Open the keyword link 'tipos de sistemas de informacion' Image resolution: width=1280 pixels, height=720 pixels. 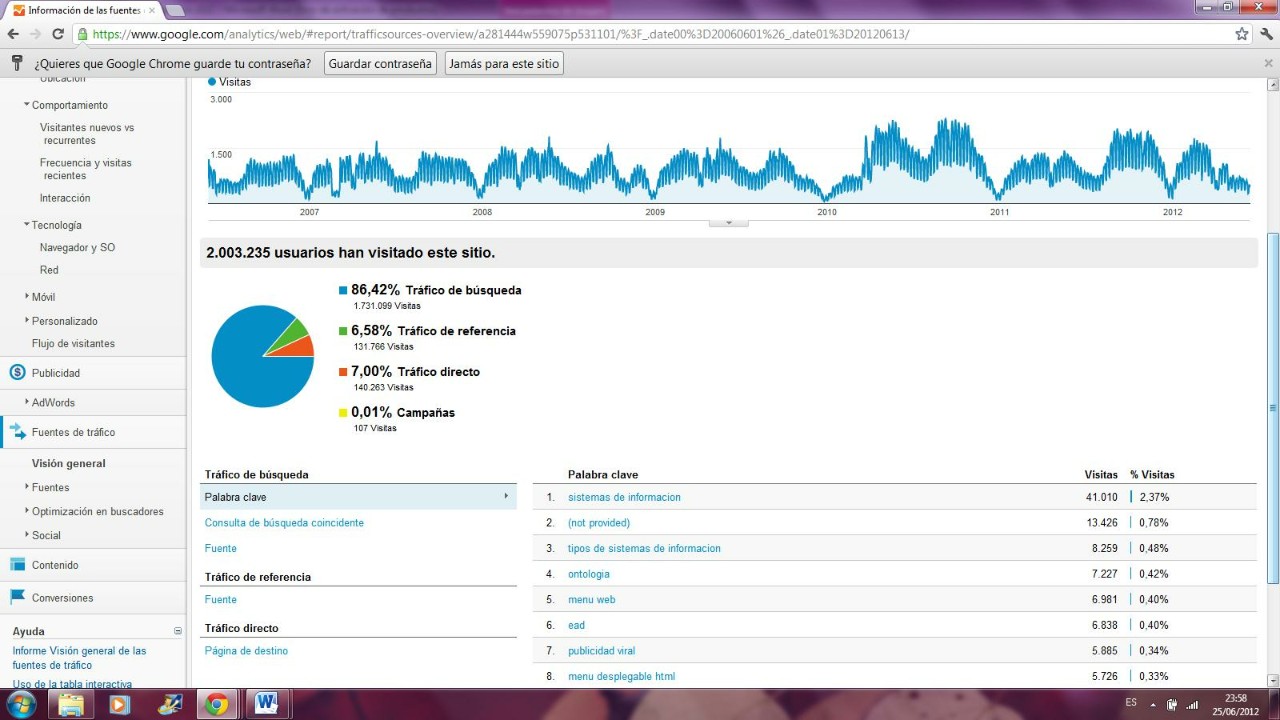pyautogui.click(x=644, y=549)
